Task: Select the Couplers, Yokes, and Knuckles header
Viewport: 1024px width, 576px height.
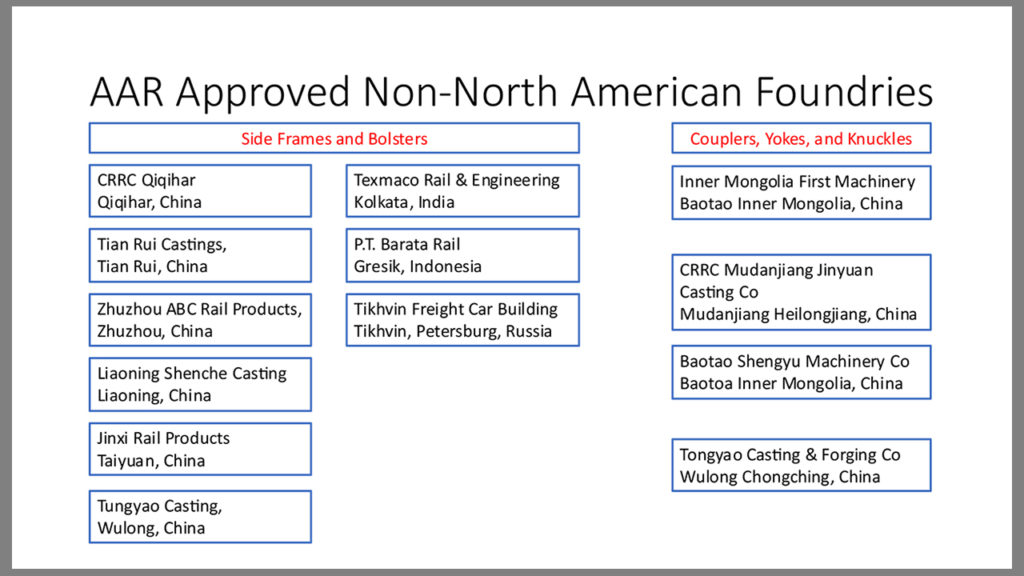Action: [x=801, y=139]
